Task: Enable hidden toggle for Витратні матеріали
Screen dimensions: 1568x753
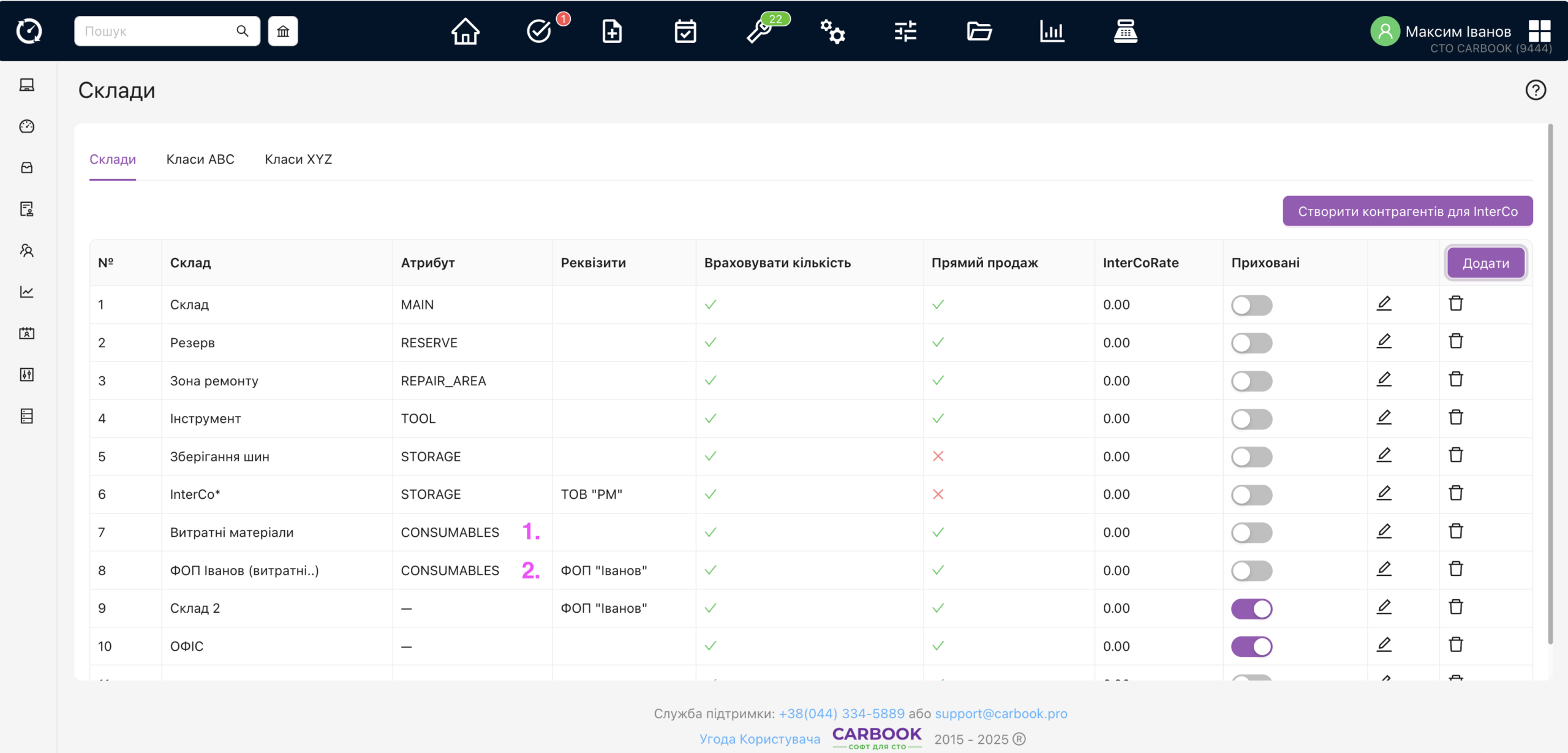Action: (1251, 532)
